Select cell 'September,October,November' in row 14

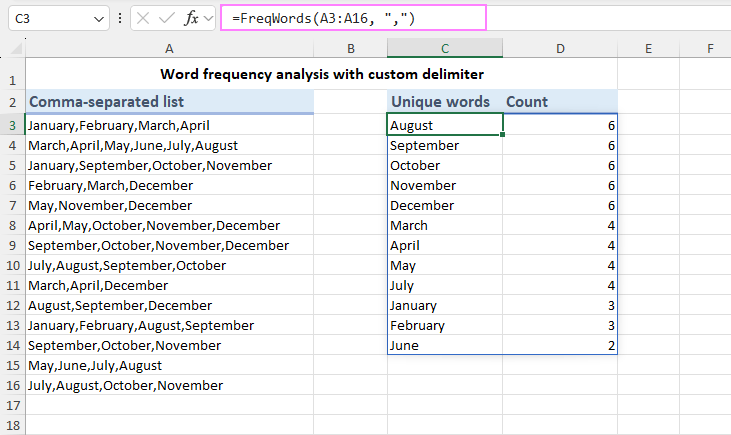coord(170,346)
